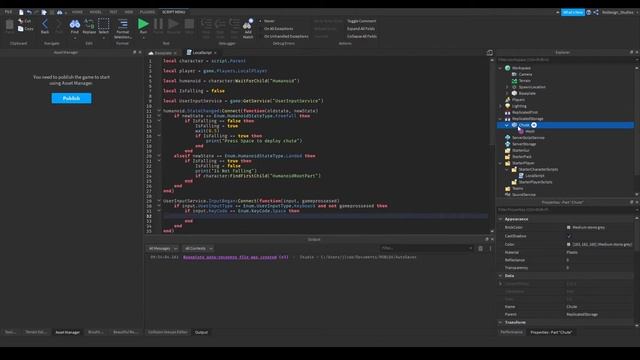Image resolution: width=640 pixels, height=360 pixels.
Task: Select StarterPlayerScripts in Explorer
Action: pos(535,182)
